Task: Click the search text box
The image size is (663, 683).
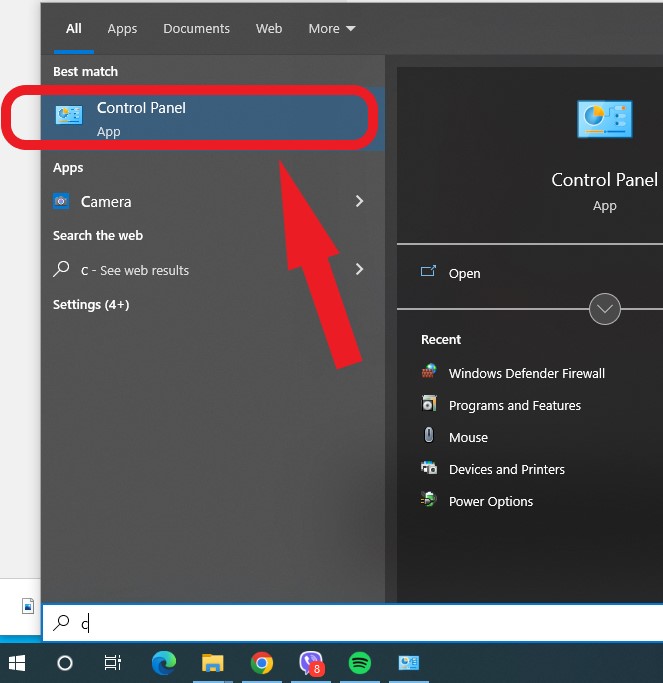Action: [350, 624]
